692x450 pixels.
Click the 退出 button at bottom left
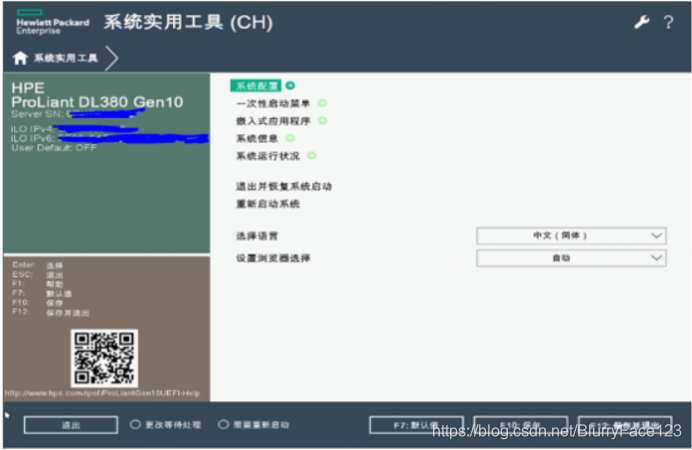[71, 425]
